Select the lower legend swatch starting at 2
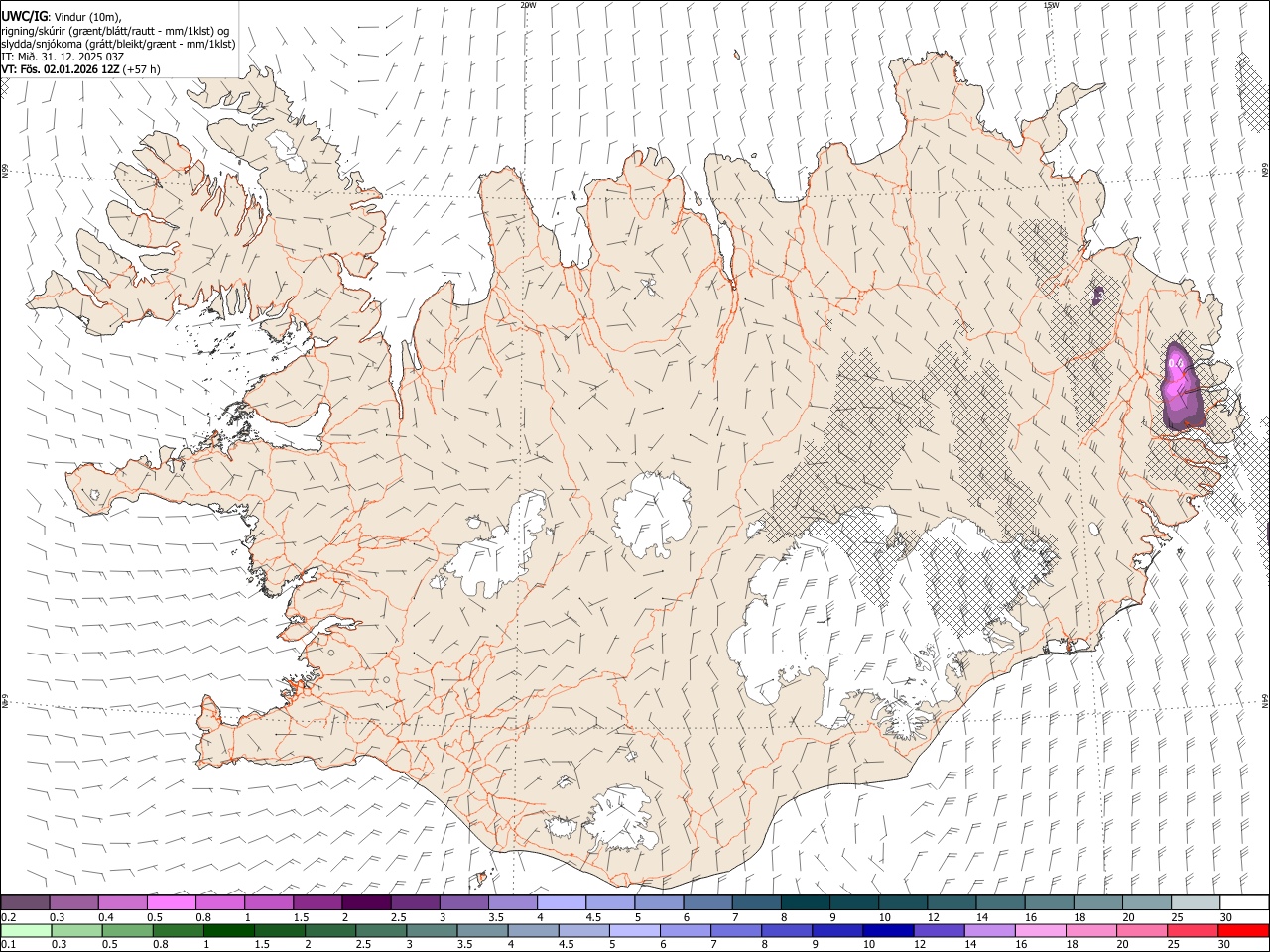The image size is (1270, 952). [330, 930]
